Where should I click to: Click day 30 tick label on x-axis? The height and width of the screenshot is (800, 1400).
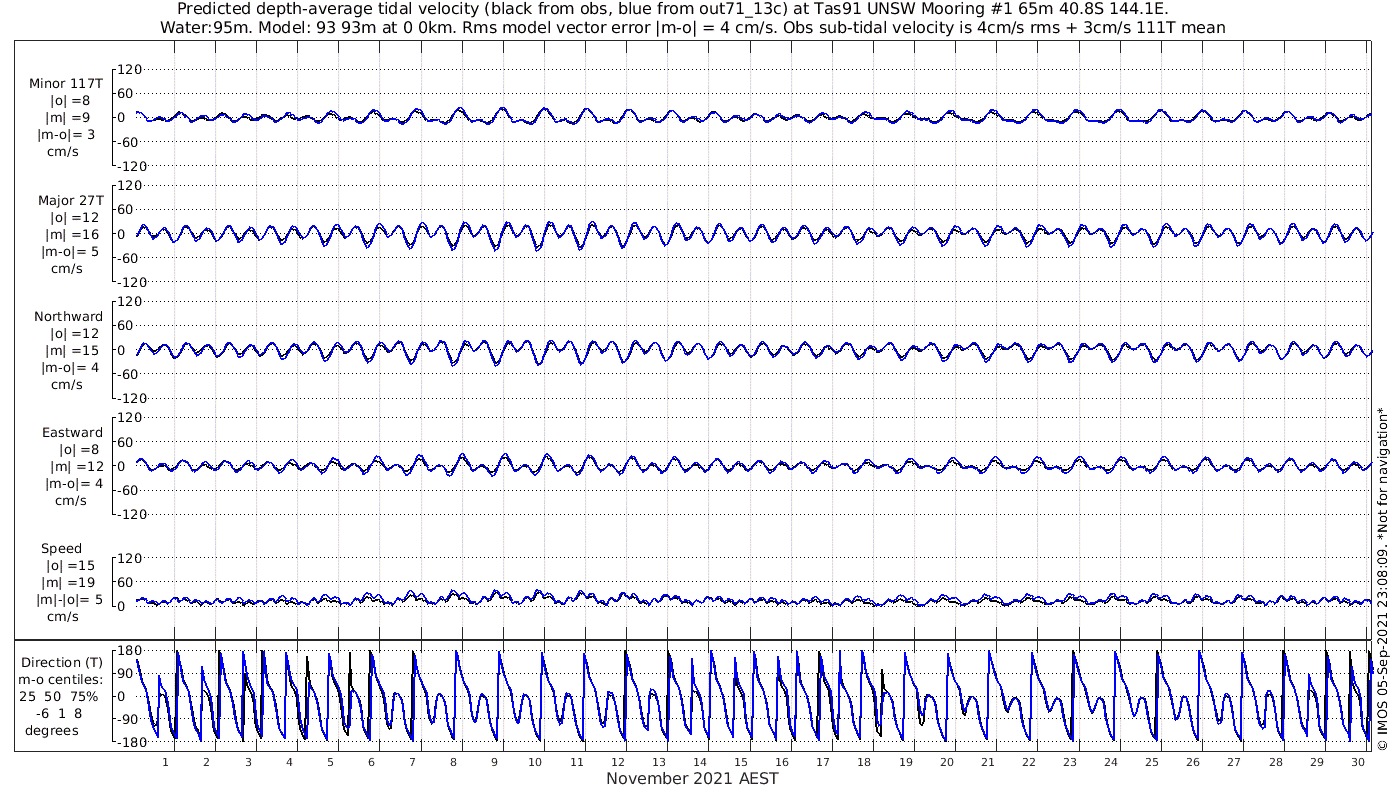1358,762
